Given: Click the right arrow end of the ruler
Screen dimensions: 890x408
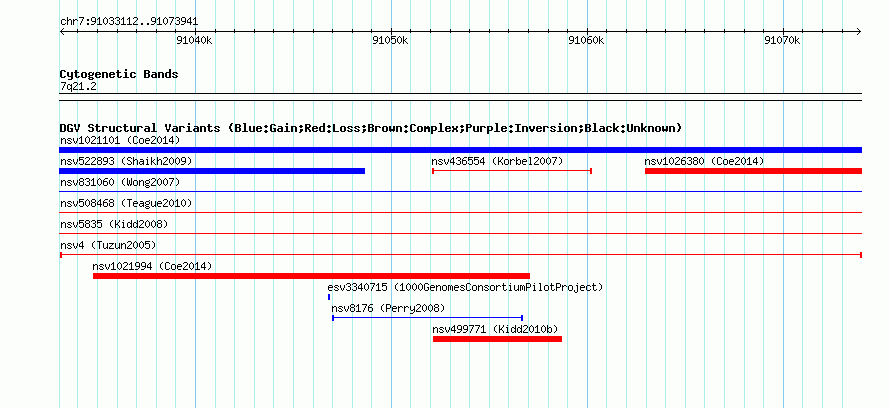Looking at the screenshot, I should [859, 31].
